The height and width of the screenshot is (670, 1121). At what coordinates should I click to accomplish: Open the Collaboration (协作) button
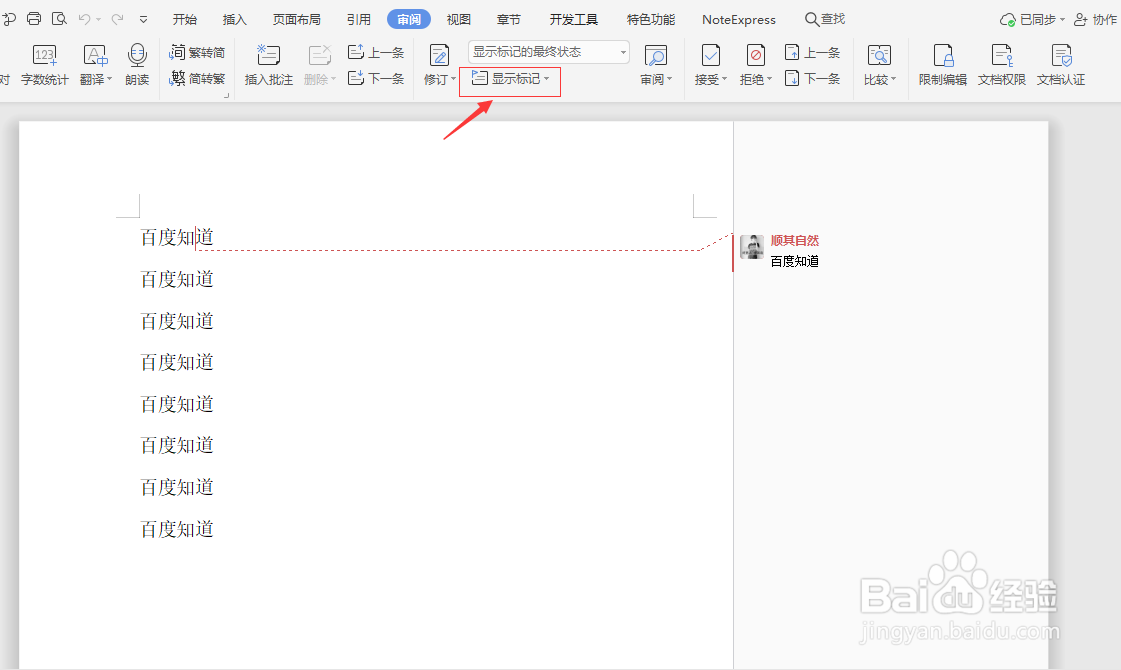[1095, 19]
